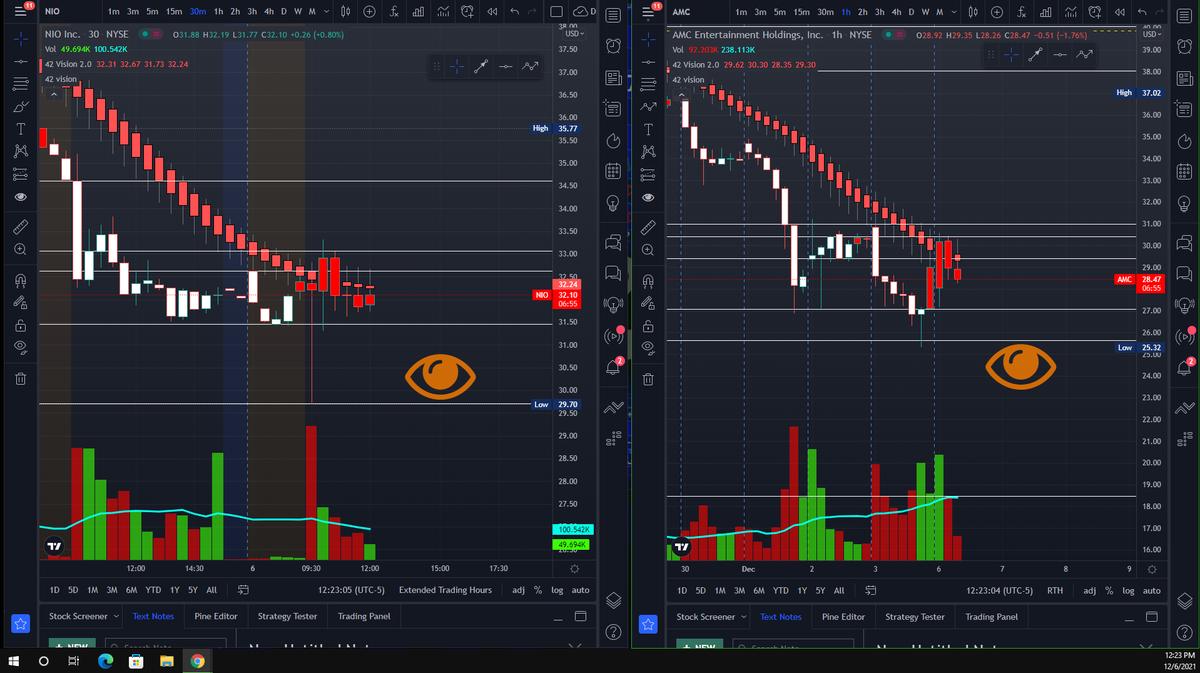
Task: Select zoom in tool in NIO left toolbar
Action: (x=20, y=250)
